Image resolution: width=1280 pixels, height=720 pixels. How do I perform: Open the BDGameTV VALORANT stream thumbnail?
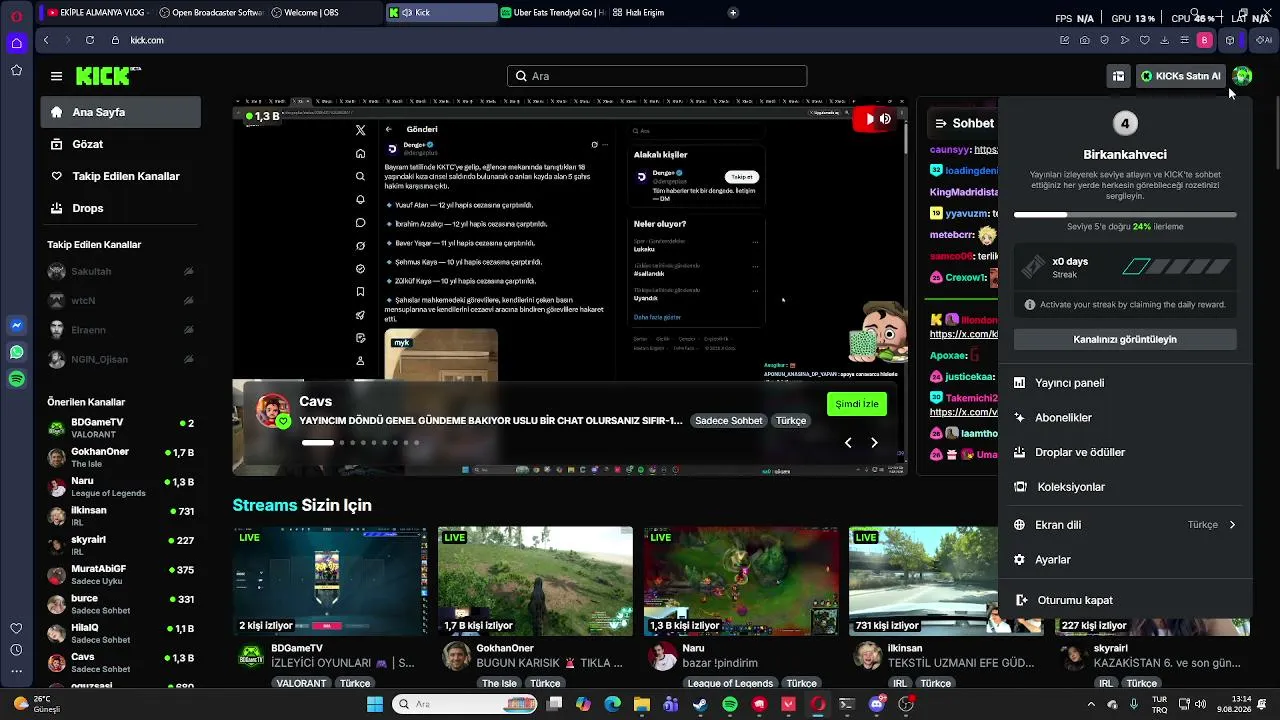[x=330, y=581]
